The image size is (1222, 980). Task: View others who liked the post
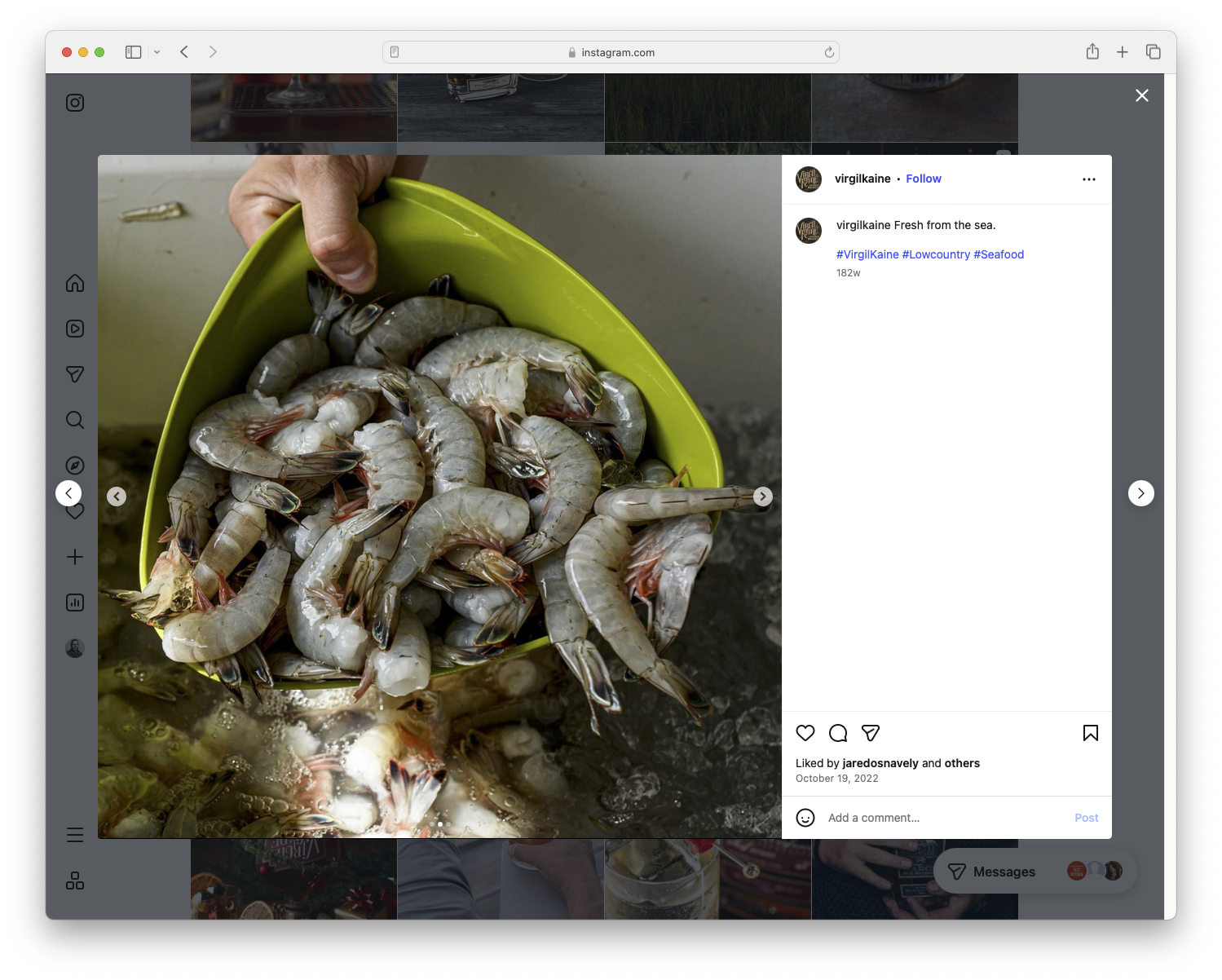pos(962,763)
